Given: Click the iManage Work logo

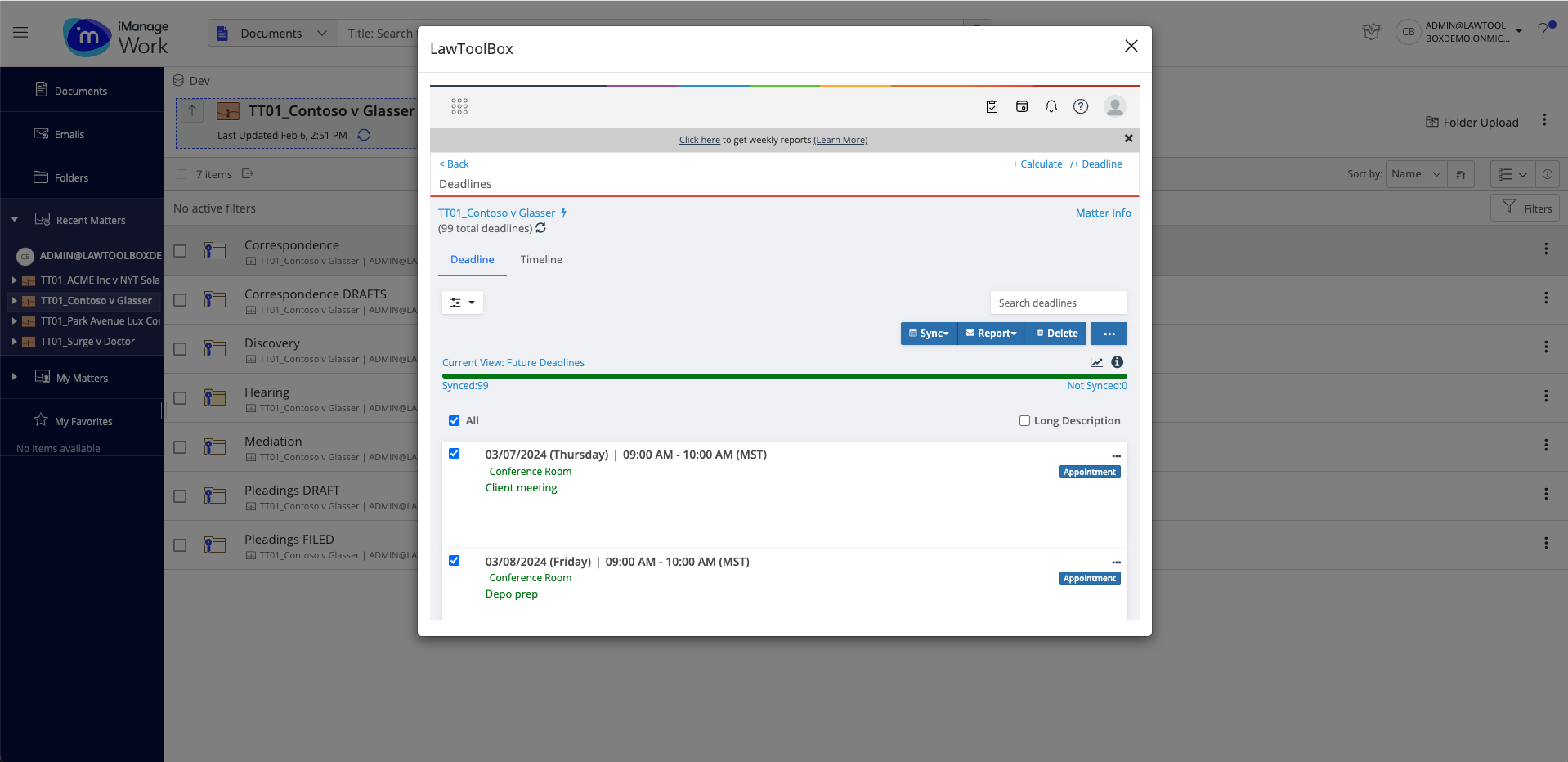Looking at the screenshot, I should click(116, 37).
